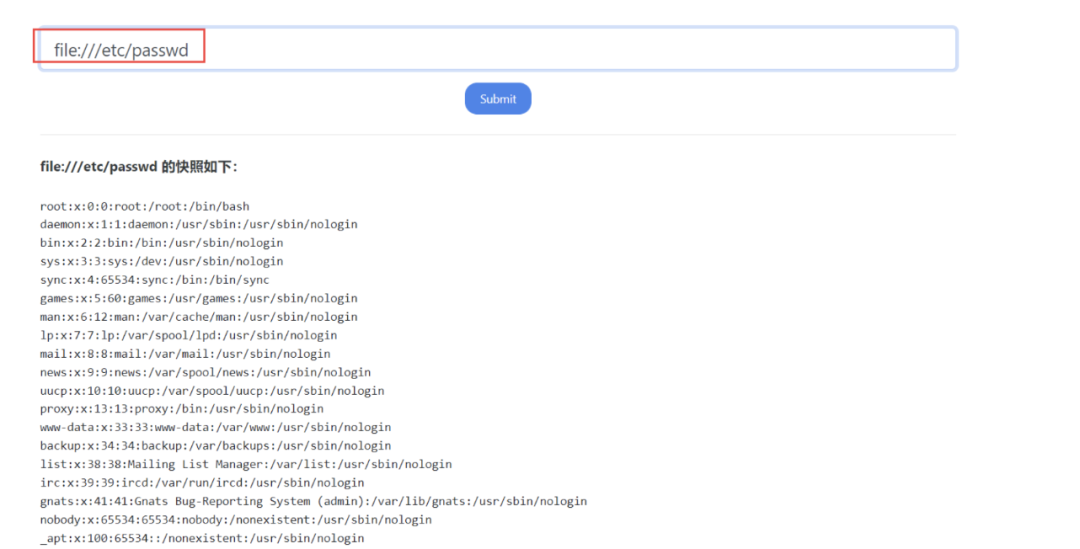Click the mail:x:8:8 entry line
Viewport: 1080px width, 549px height.
185,353
